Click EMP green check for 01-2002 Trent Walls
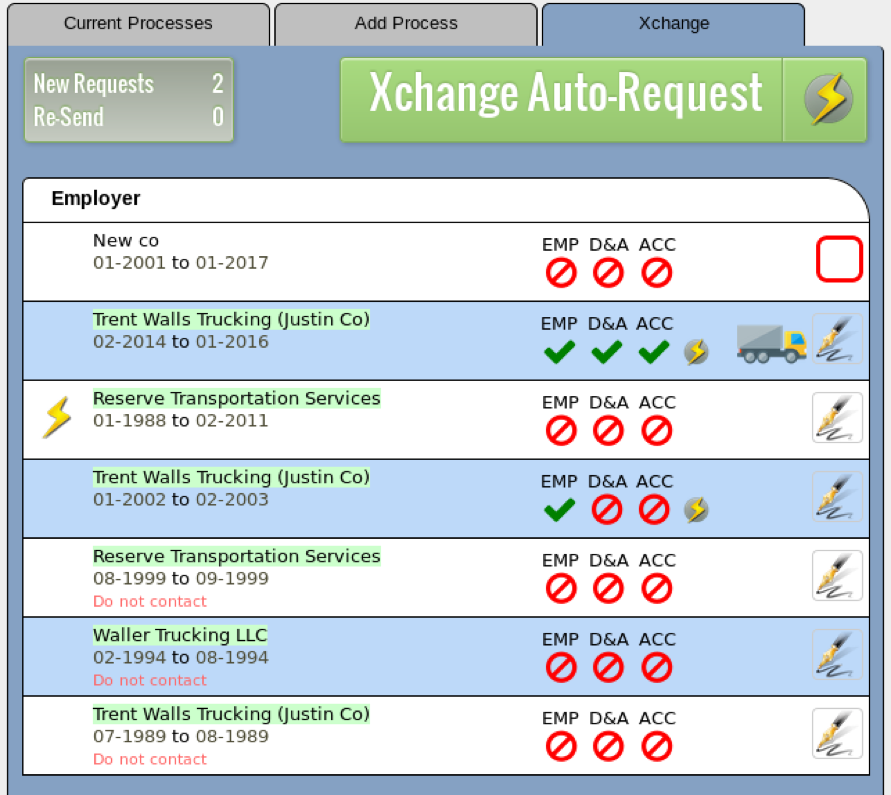 click(559, 510)
